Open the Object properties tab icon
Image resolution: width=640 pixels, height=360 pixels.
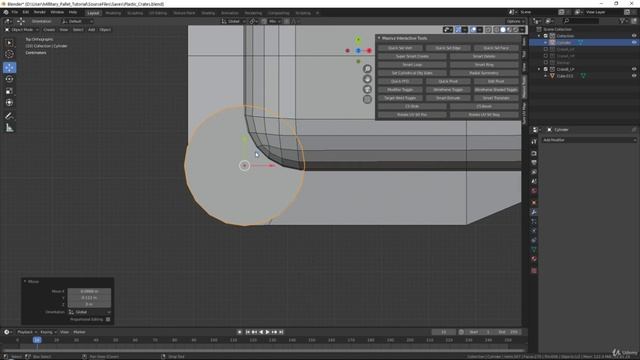pyautogui.click(x=534, y=203)
